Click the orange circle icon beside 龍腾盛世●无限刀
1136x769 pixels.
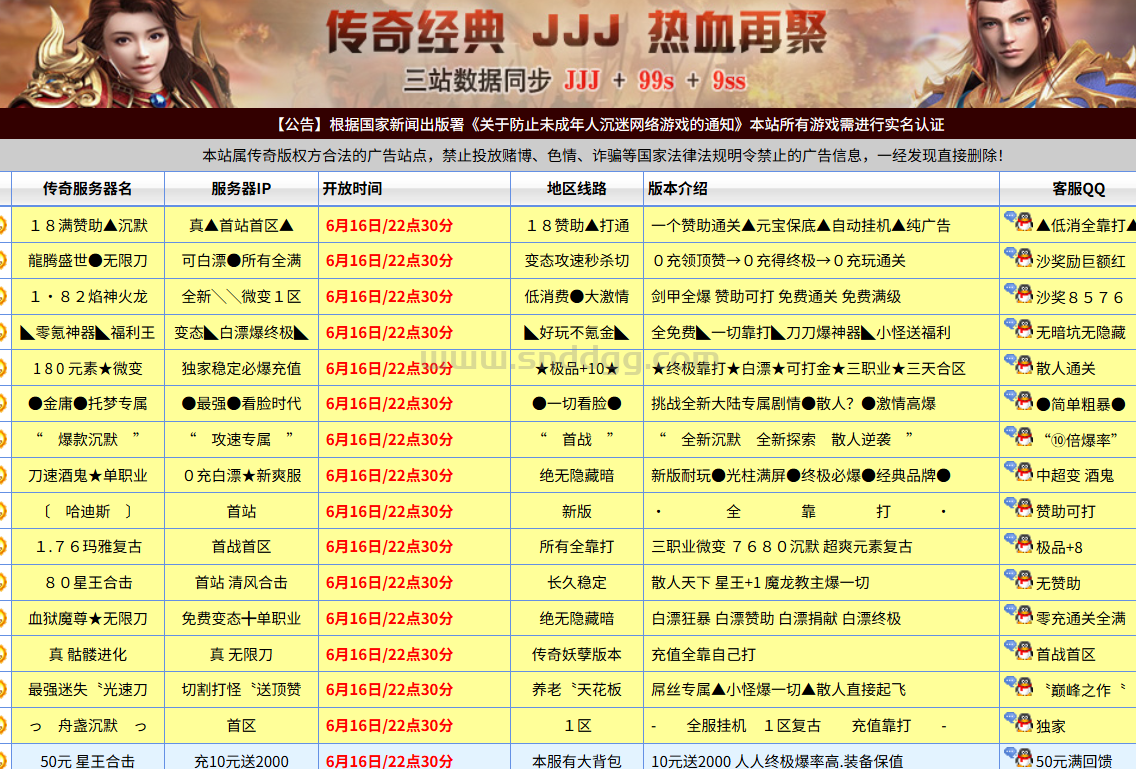3,261
